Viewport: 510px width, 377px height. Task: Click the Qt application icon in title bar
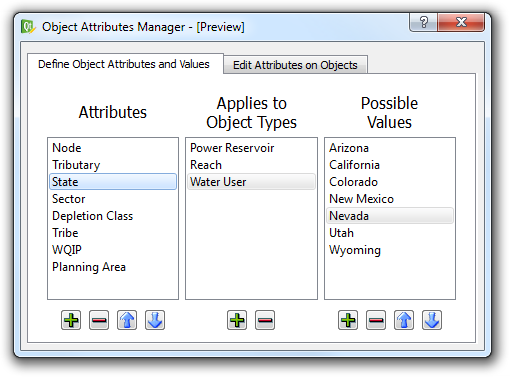point(28,27)
